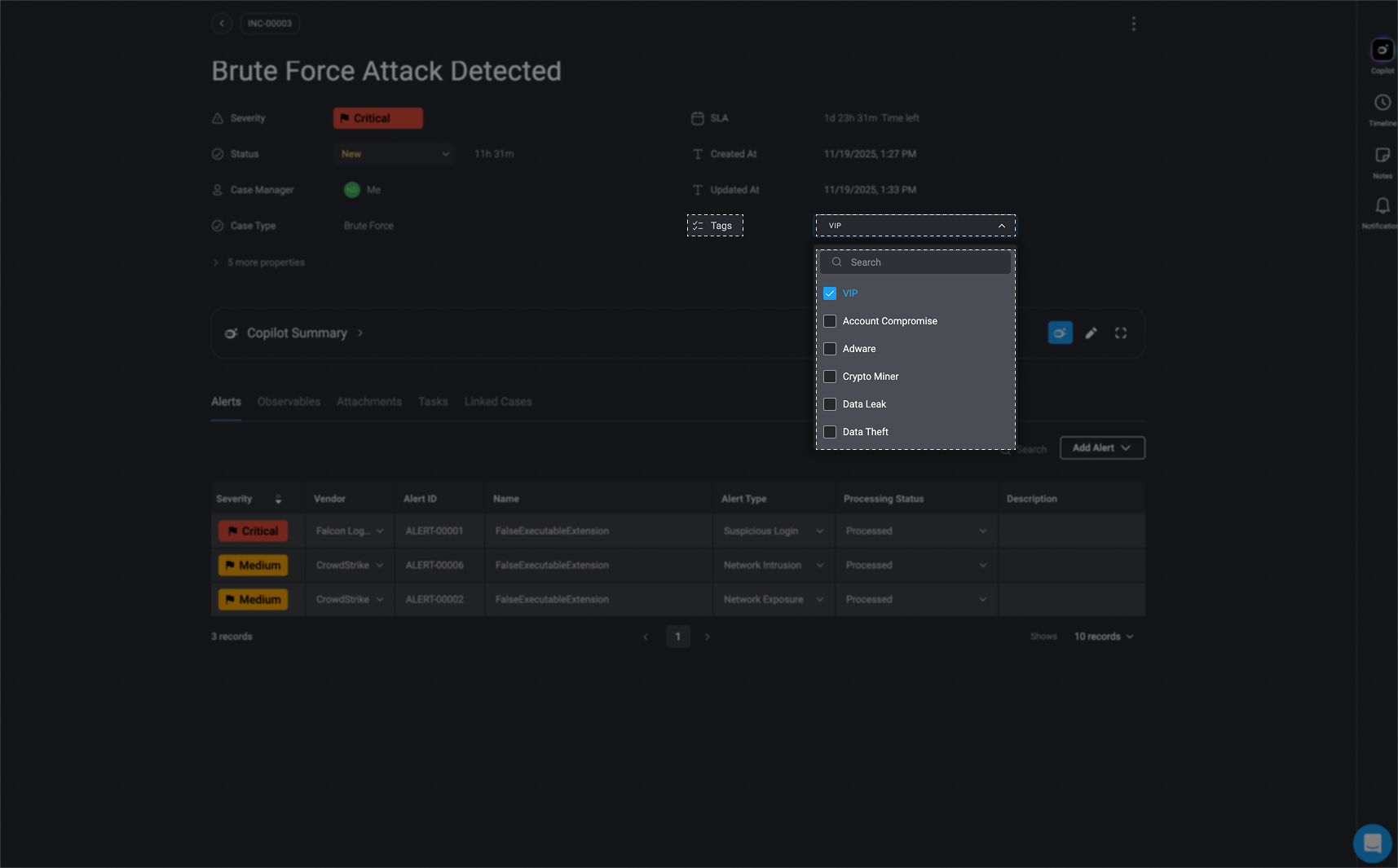The height and width of the screenshot is (868, 1398).
Task: Click the Tags checklist icon
Action: [x=698, y=226]
